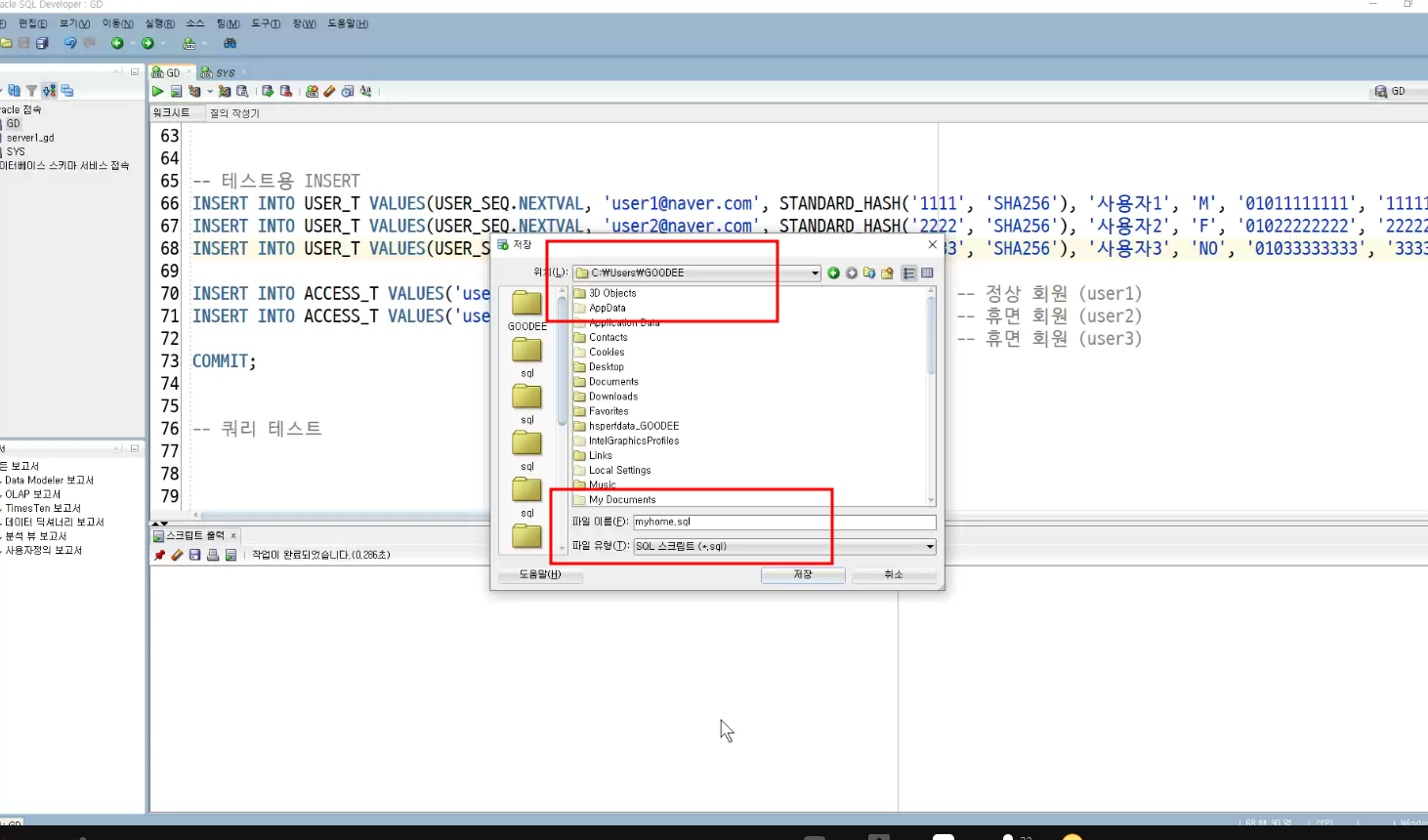Click the worksheet toolbar eraser (Clear) icon
The image size is (1428, 840).
(329, 91)
